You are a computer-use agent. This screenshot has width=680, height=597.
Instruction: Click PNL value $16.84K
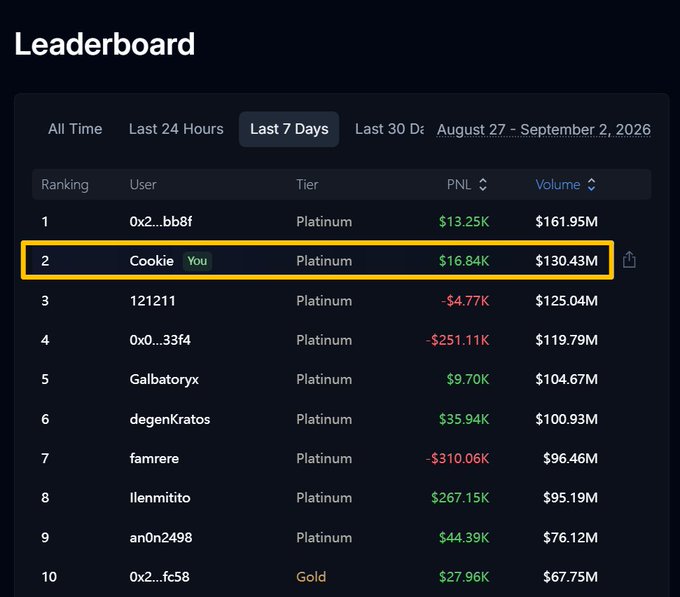(x=464, y=261)
